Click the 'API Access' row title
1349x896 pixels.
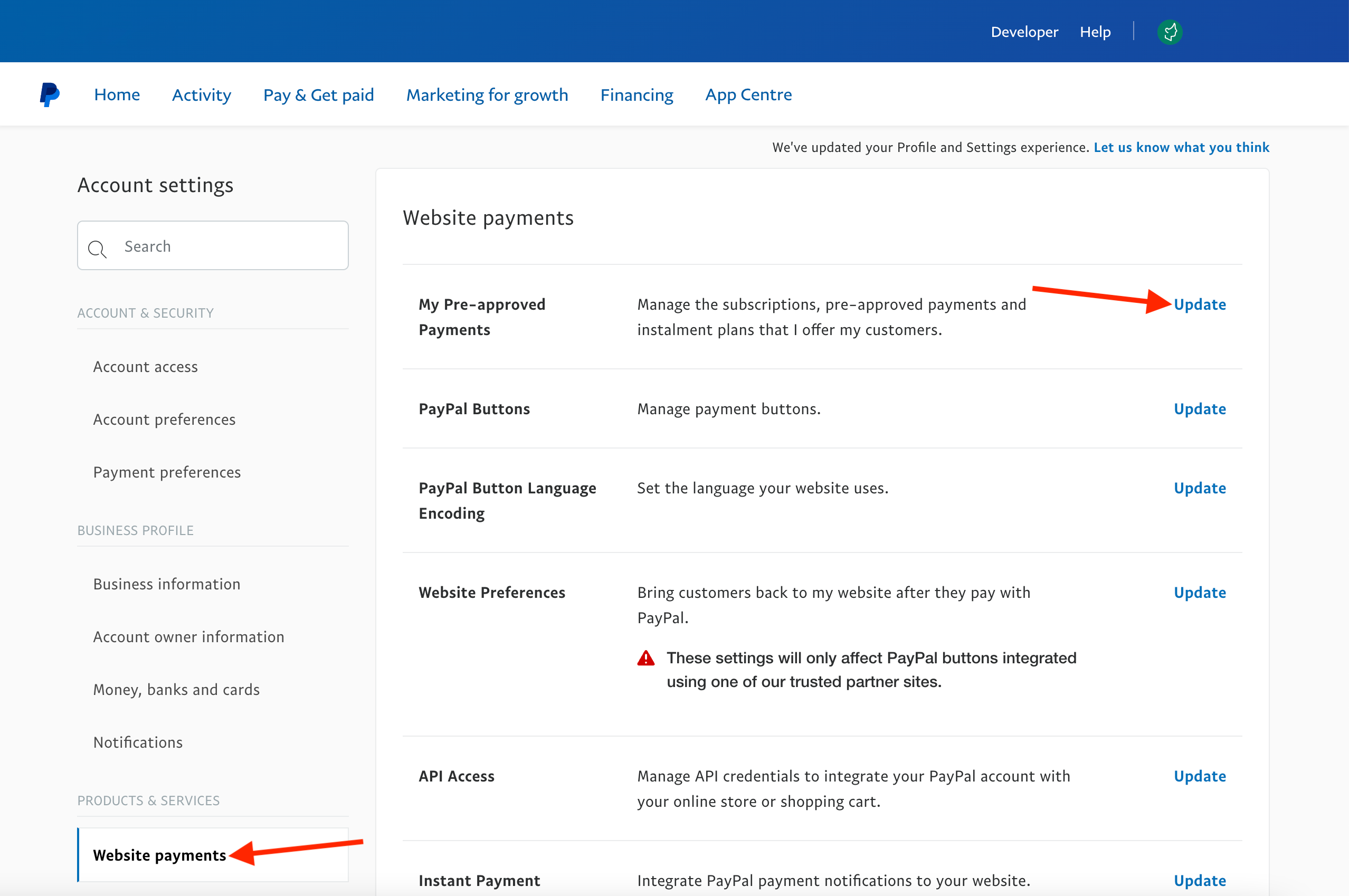457,776
